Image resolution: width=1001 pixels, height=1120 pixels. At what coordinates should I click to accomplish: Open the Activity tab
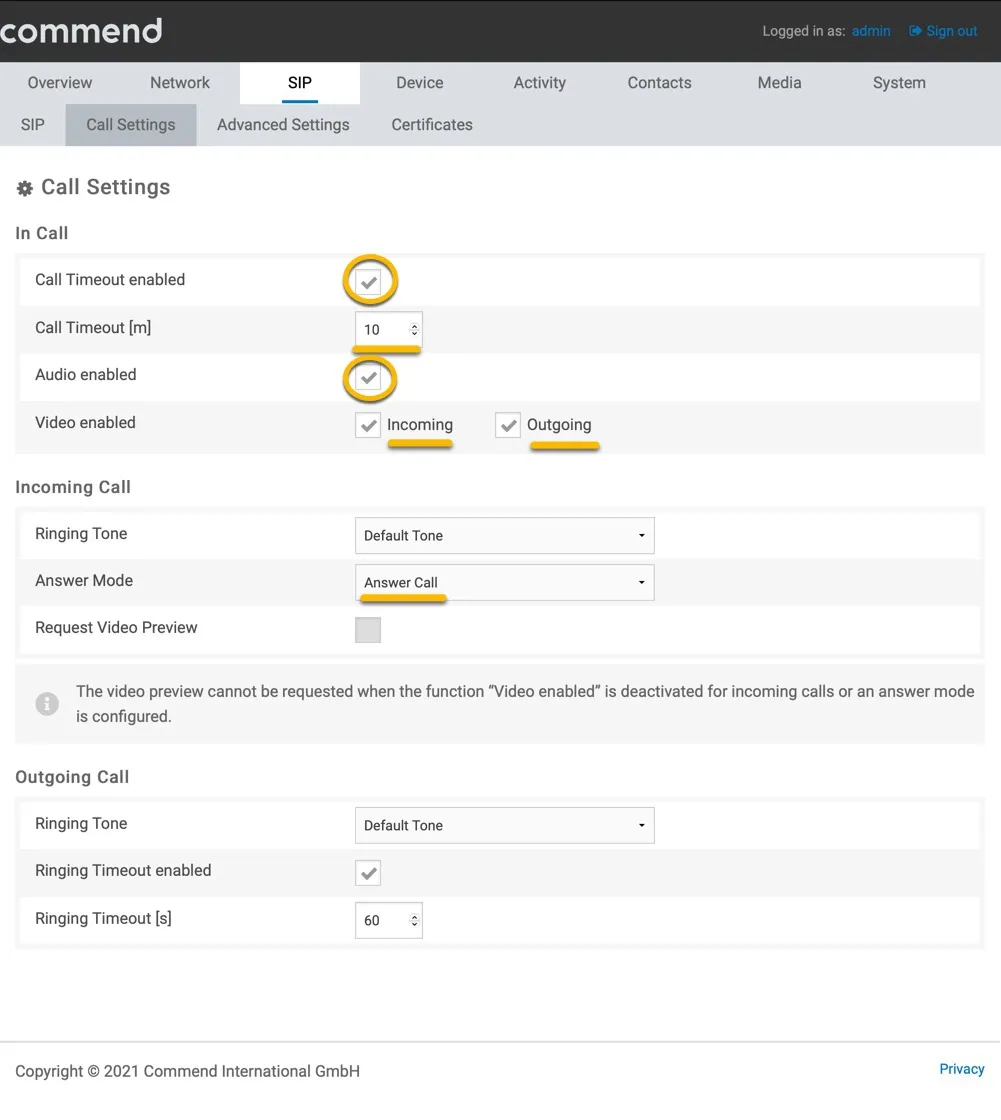pyautogui.click(x=539, y=83)
